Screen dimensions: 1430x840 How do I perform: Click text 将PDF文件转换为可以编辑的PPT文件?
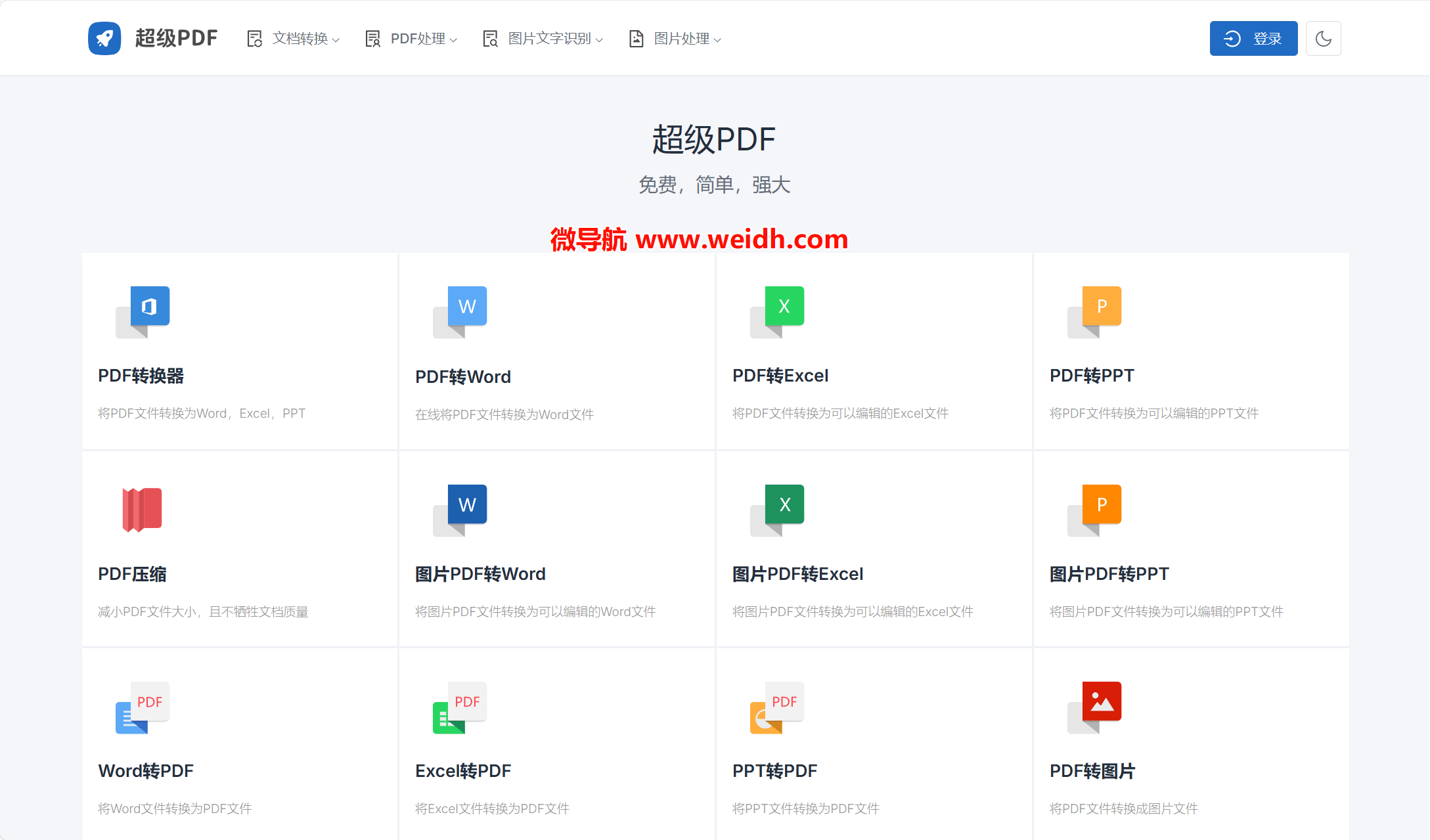pyautogui.click(x=1154, y=413)
